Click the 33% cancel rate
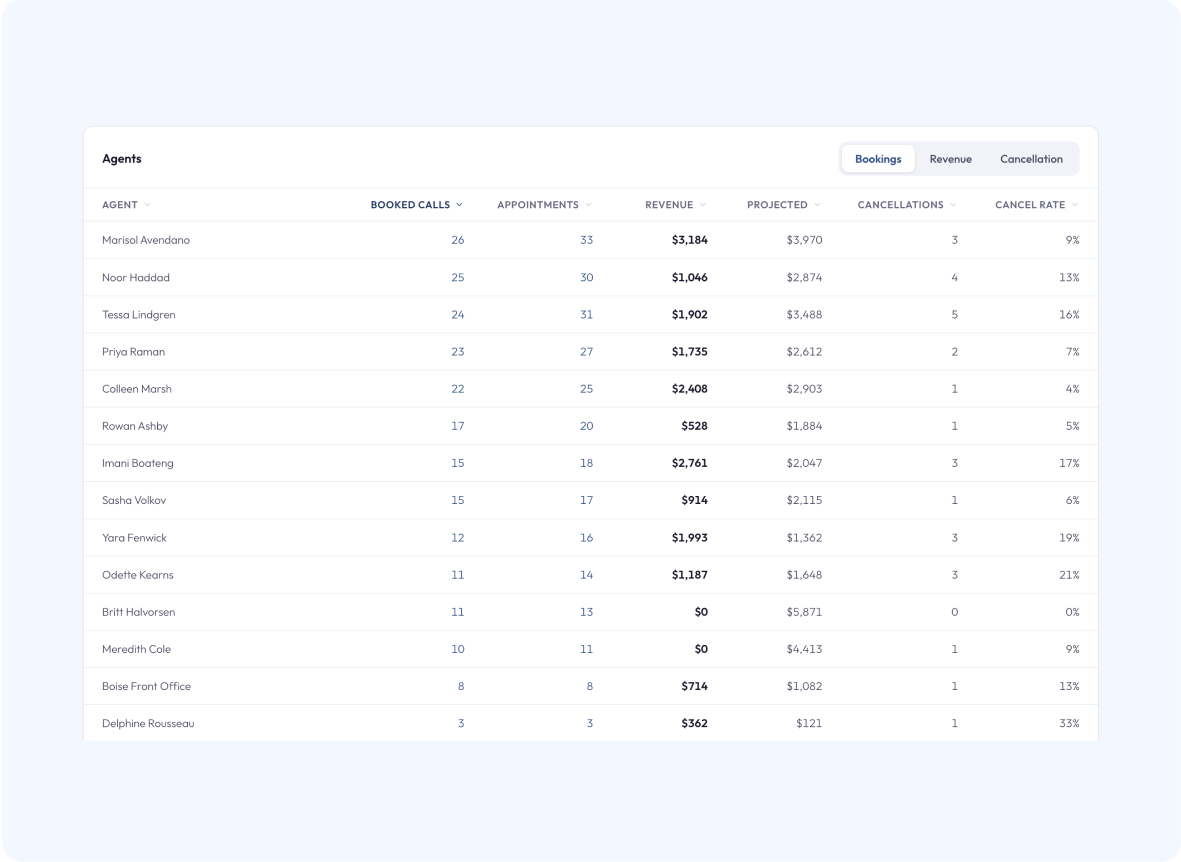This screenshot has width=1181, height=862. 1069,723
